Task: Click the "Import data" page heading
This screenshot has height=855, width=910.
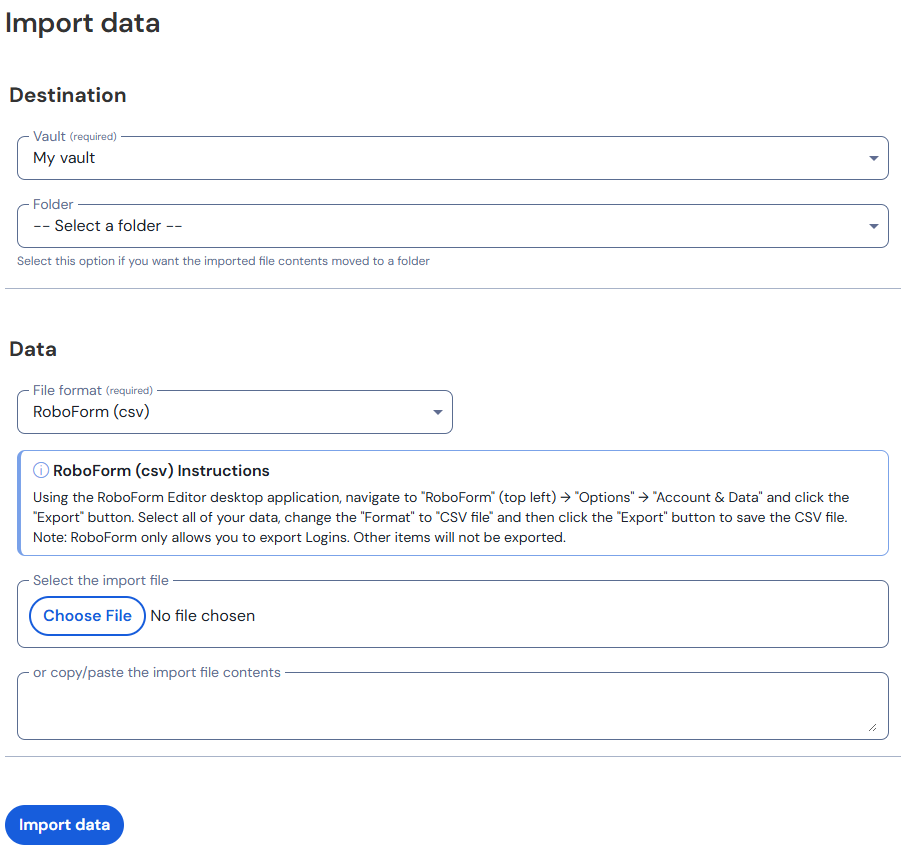Action: [x=82, y=23]
